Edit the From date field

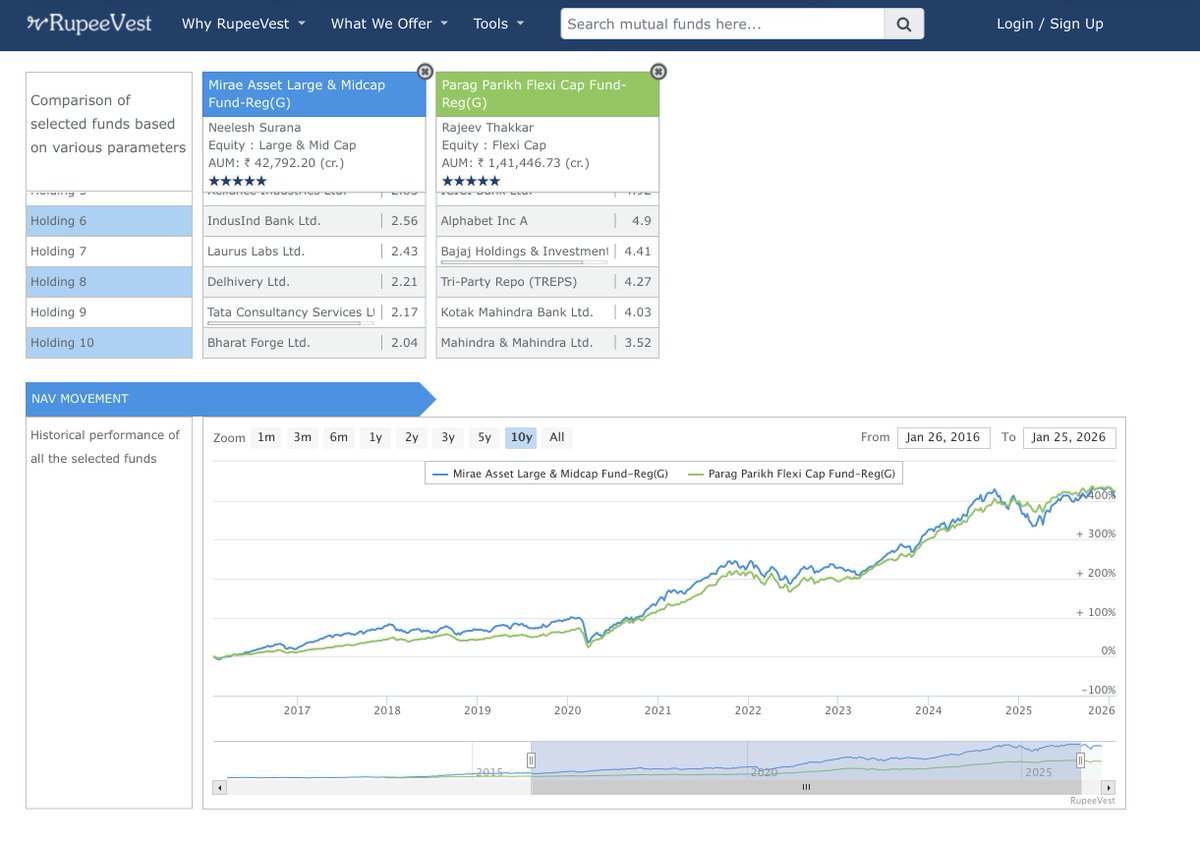[944, 437]
